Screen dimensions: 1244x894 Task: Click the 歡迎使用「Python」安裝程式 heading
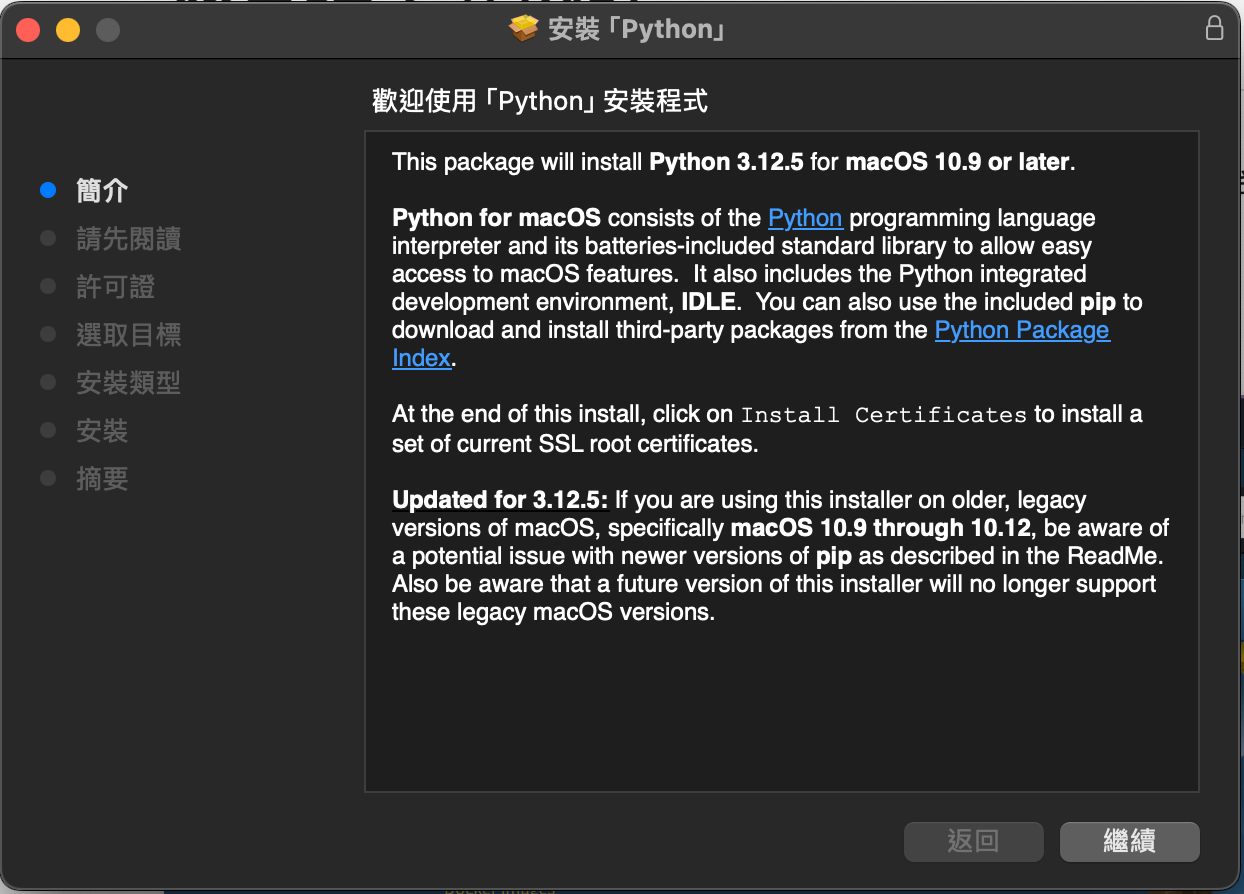tap(540, 101)
